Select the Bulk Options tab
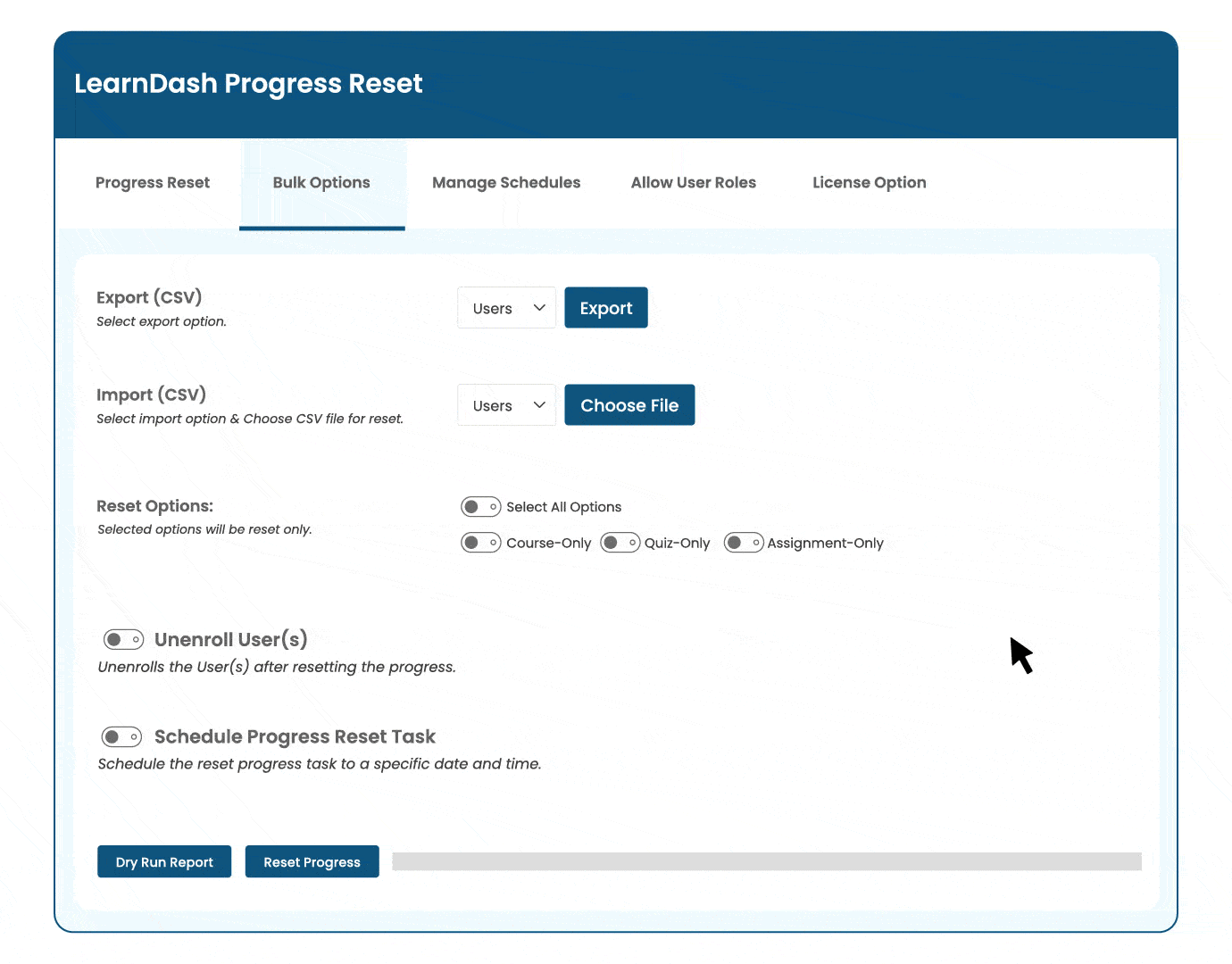 pyautogui.click(x=321, y=183)
